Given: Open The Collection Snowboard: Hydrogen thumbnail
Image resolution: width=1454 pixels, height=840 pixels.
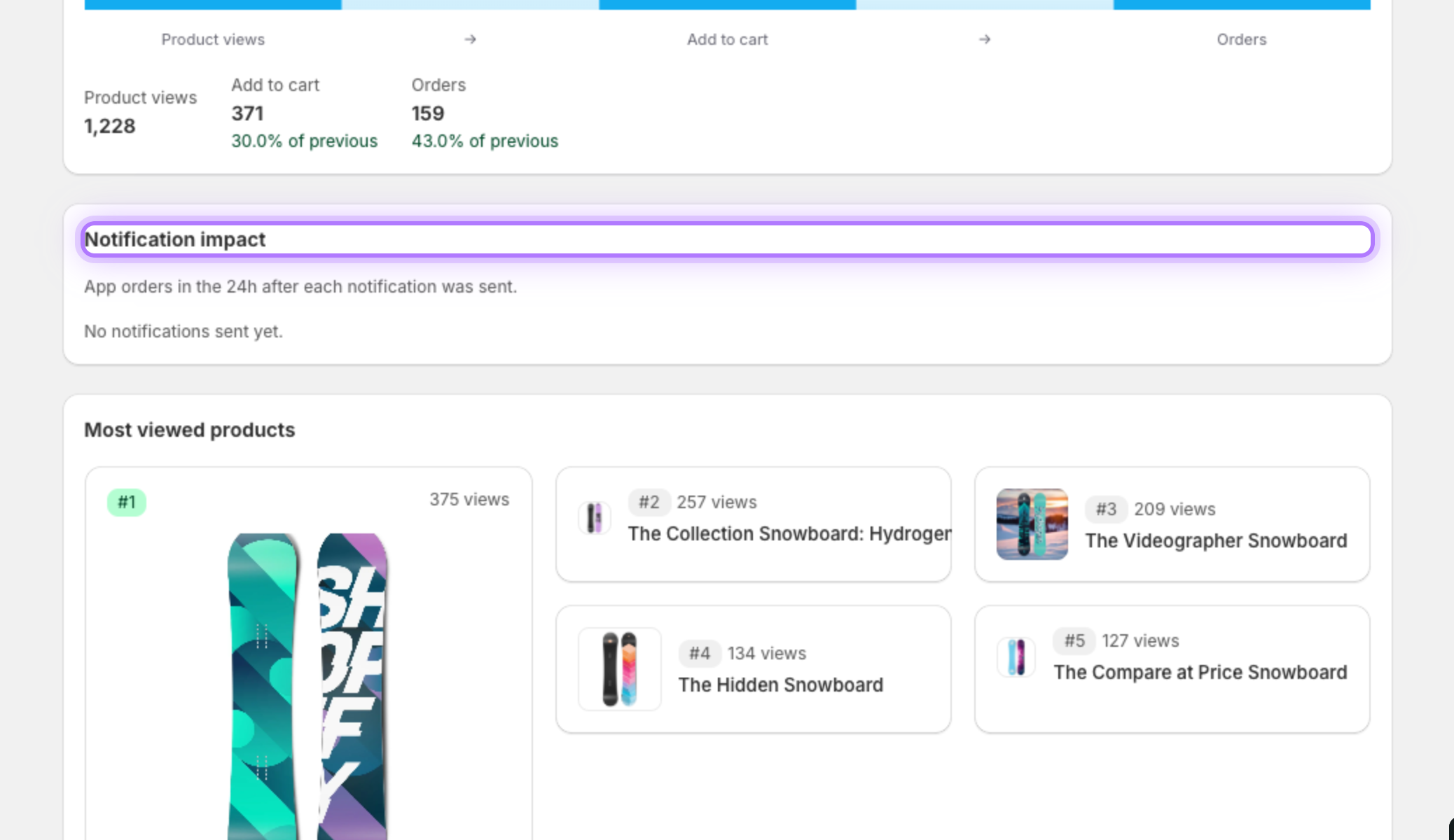Looking at the screenshot, I should (595, 518).
